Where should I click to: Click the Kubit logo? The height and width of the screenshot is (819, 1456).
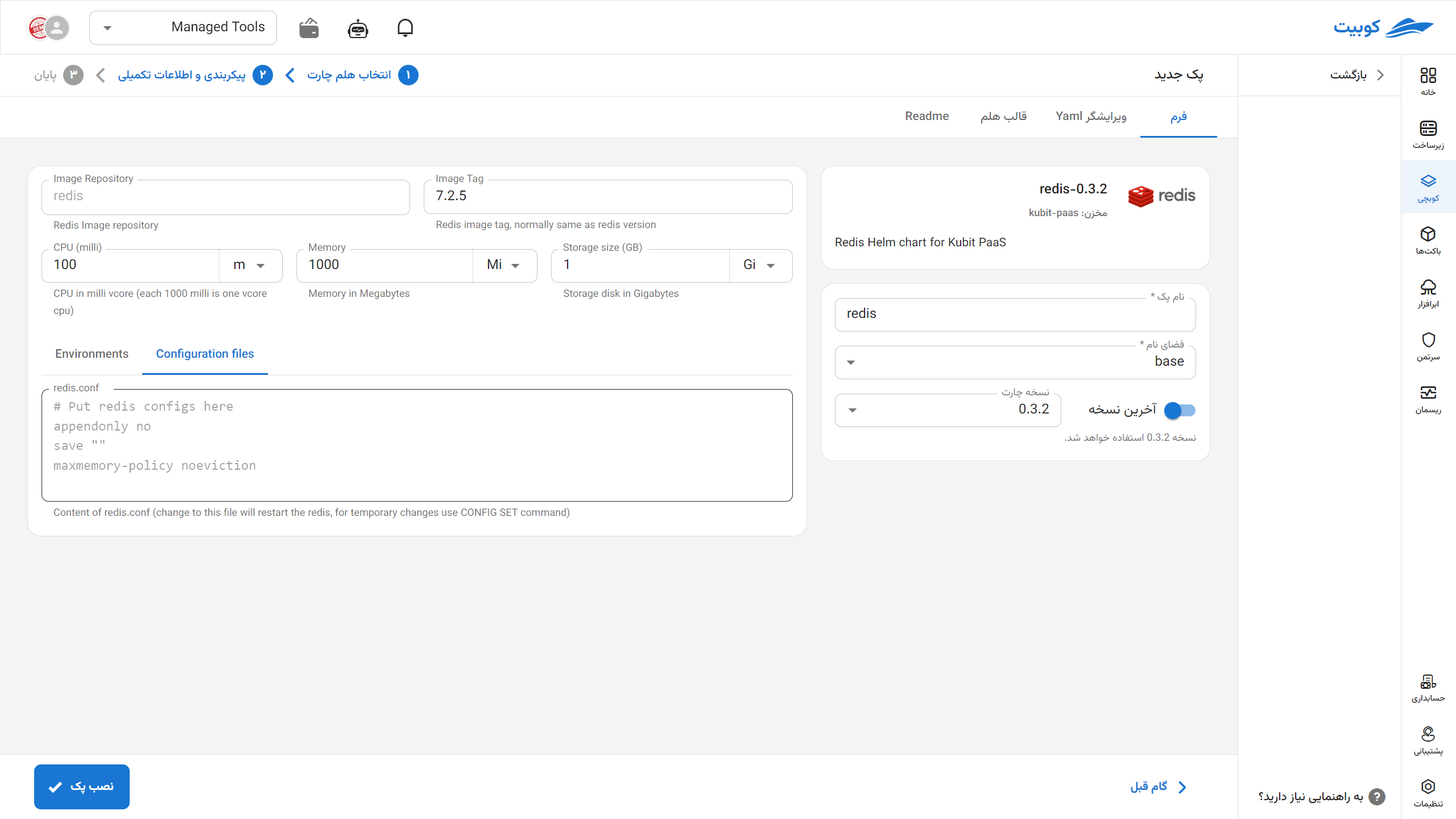1383,27
